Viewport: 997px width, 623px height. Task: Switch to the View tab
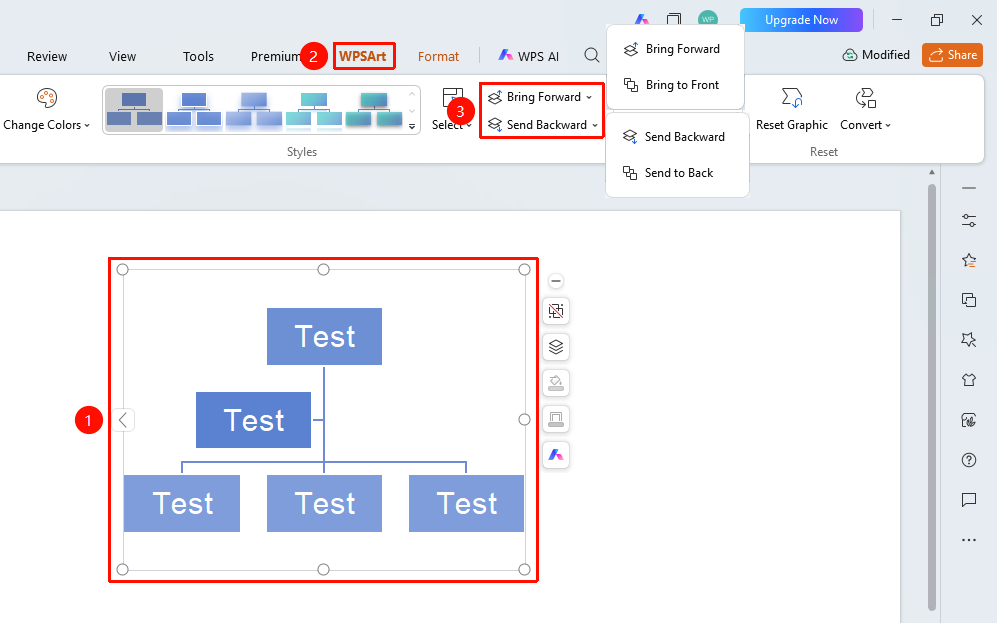pyautogui.click(x=122, y=57)
